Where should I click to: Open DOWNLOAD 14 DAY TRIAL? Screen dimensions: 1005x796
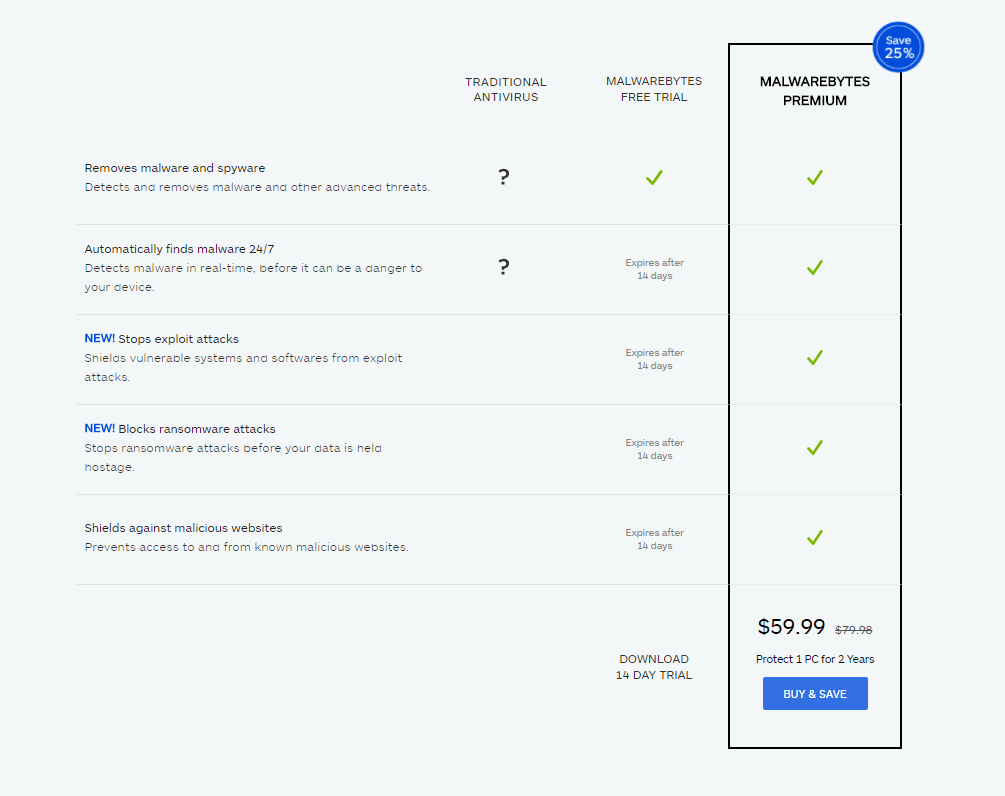pos(654,667)
